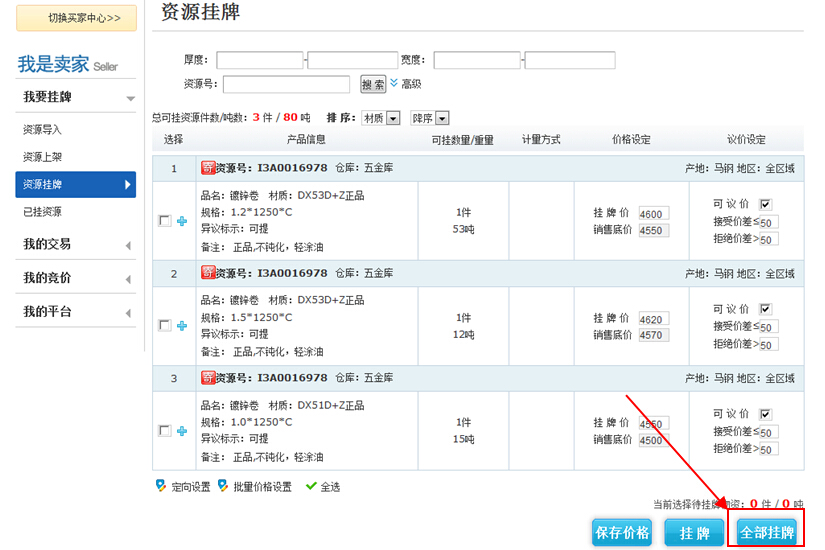Image resolution: width=825 pixels, height=550 pixels.
Task: Go to 已挂资源 in the sidebar
Action: (x=43, y=212)
